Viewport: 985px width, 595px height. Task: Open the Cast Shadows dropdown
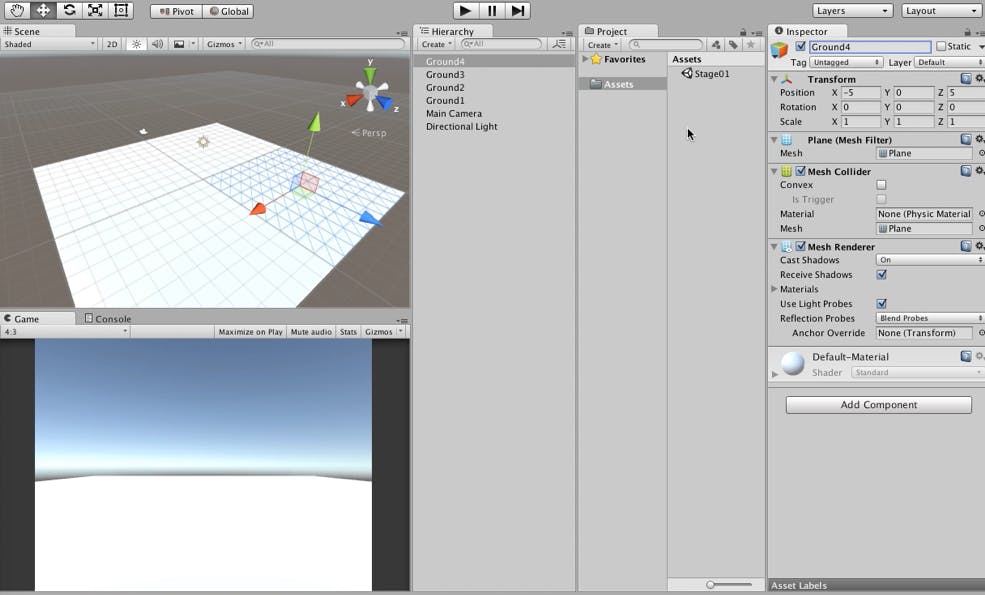pos(930,259)
